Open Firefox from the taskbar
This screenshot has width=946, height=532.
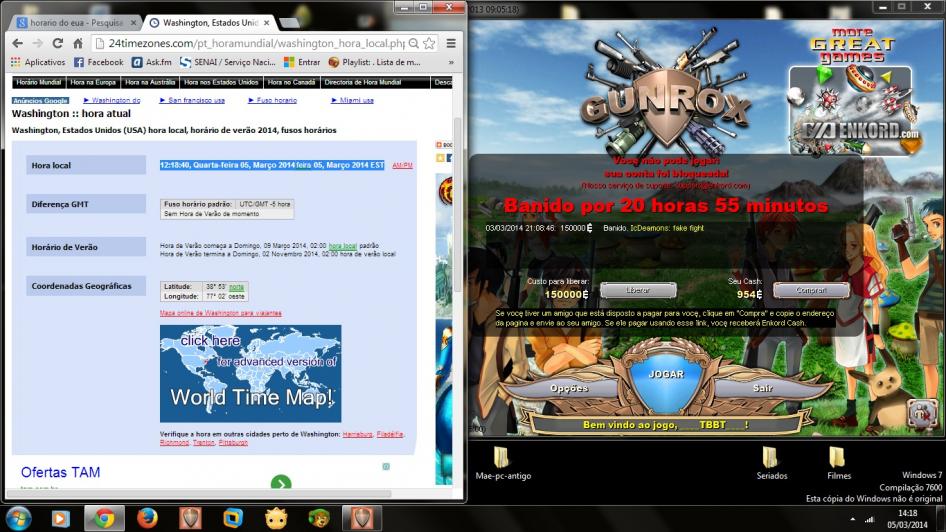pos(147,518)
